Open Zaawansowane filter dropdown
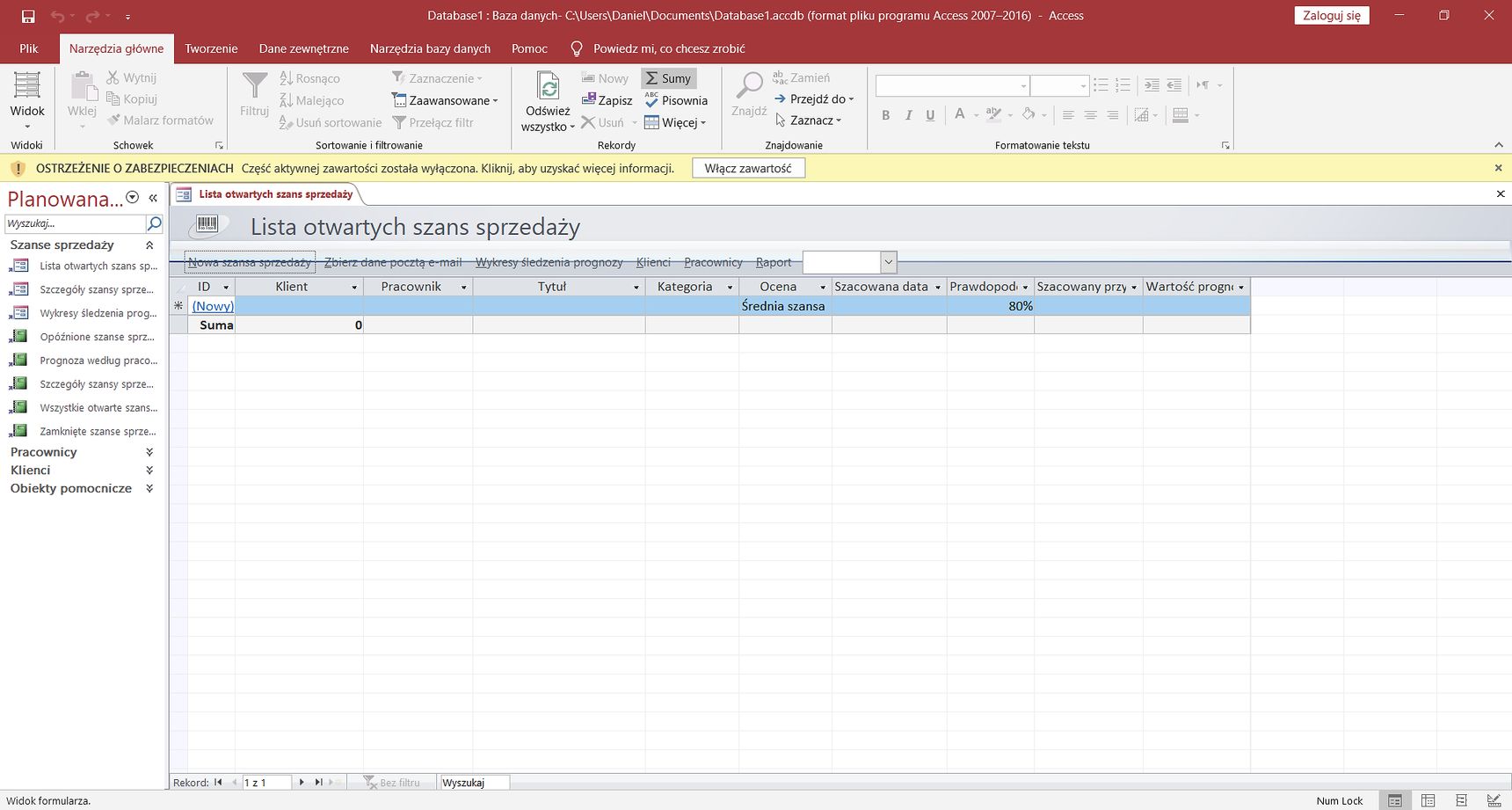The width and height of the screenshot is (1512, 810). [x=445, y=100]
